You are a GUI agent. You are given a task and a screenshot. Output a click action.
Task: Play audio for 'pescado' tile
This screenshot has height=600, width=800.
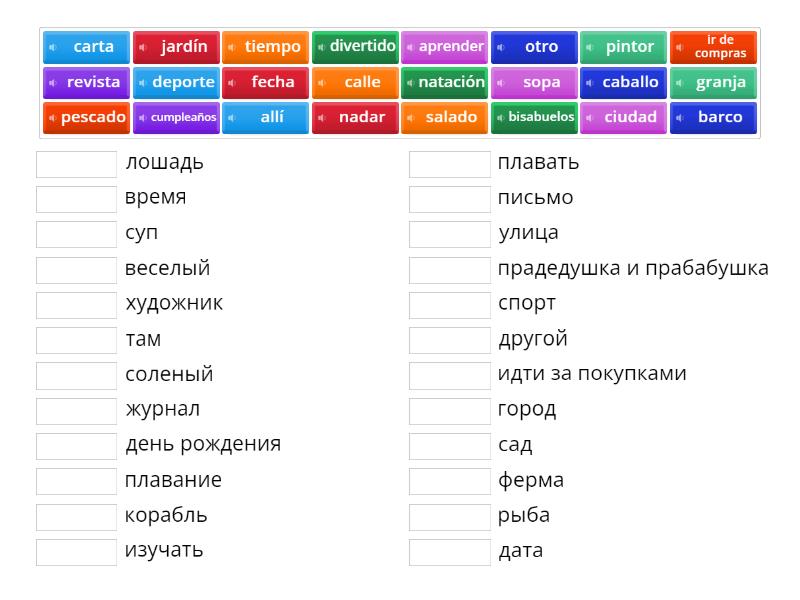point(53,118)
